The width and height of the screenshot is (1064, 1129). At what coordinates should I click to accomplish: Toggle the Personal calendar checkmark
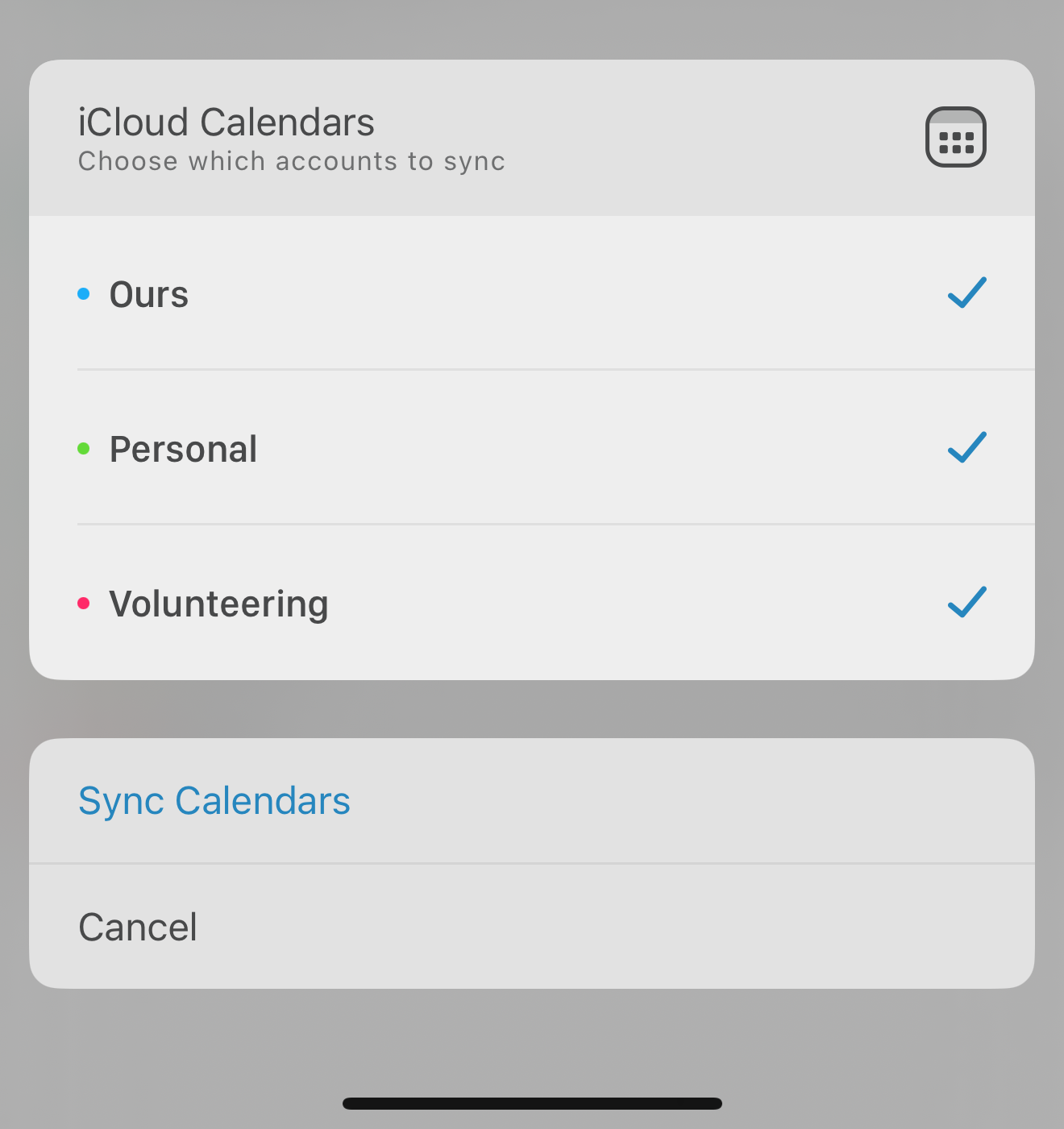click(966, 447)
